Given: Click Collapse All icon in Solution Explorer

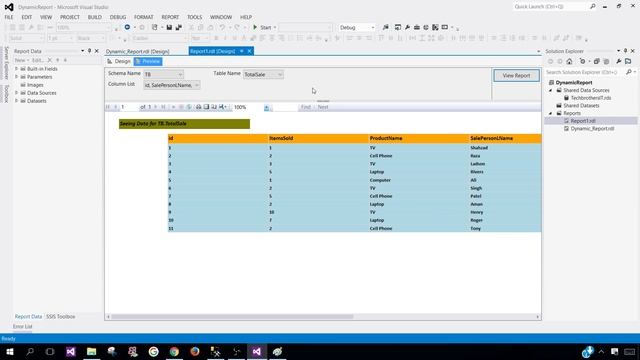Looking at the screenshot, I should pos(596,61).
